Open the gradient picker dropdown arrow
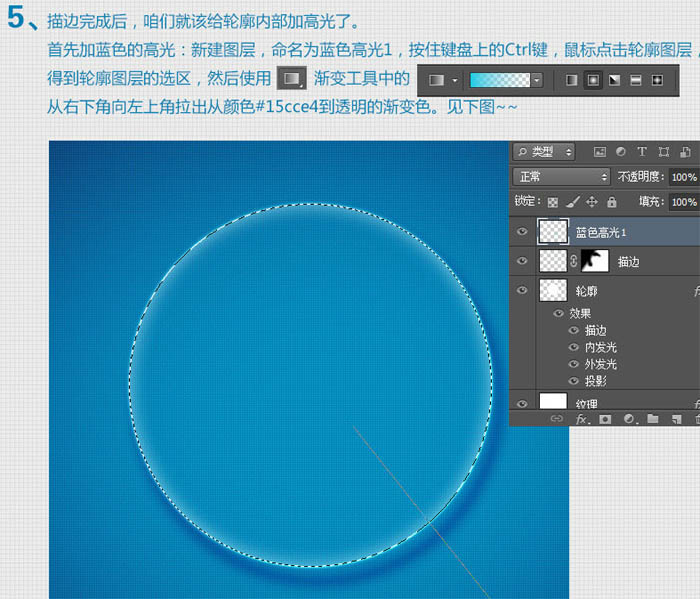The image size is (700, 599). 537,80
